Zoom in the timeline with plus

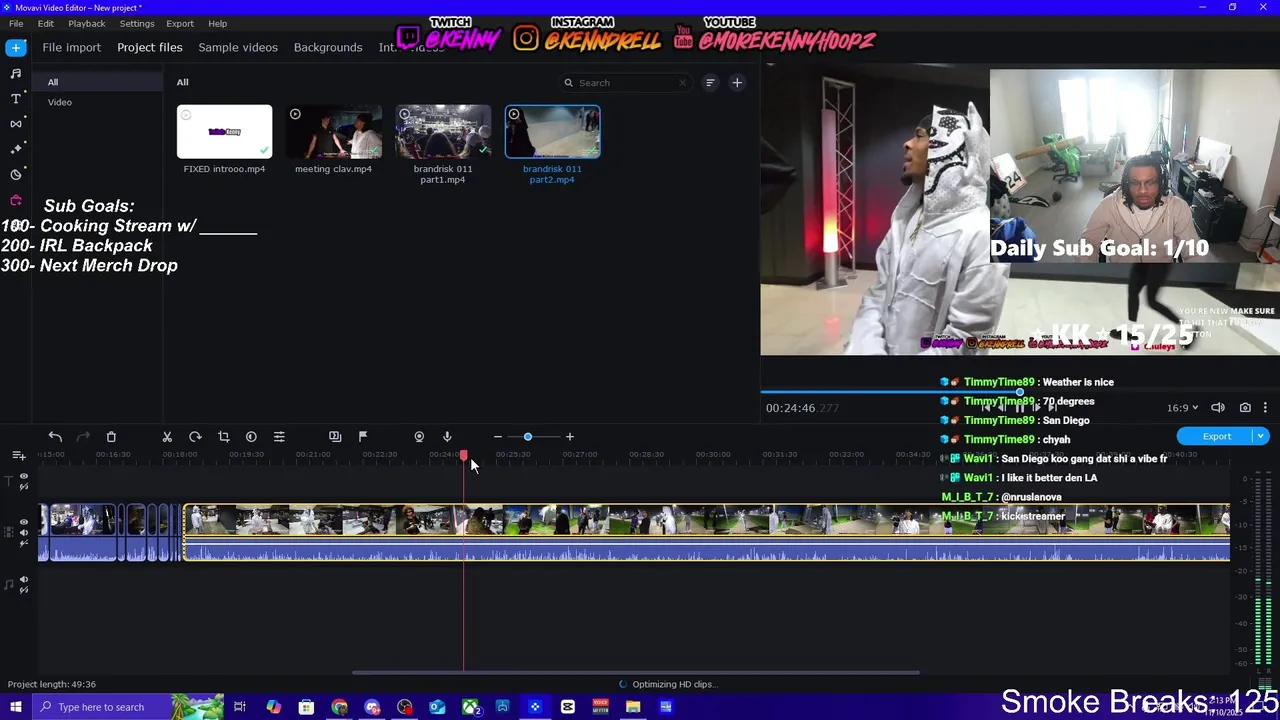pyautogui.click(x=570, y=437)
